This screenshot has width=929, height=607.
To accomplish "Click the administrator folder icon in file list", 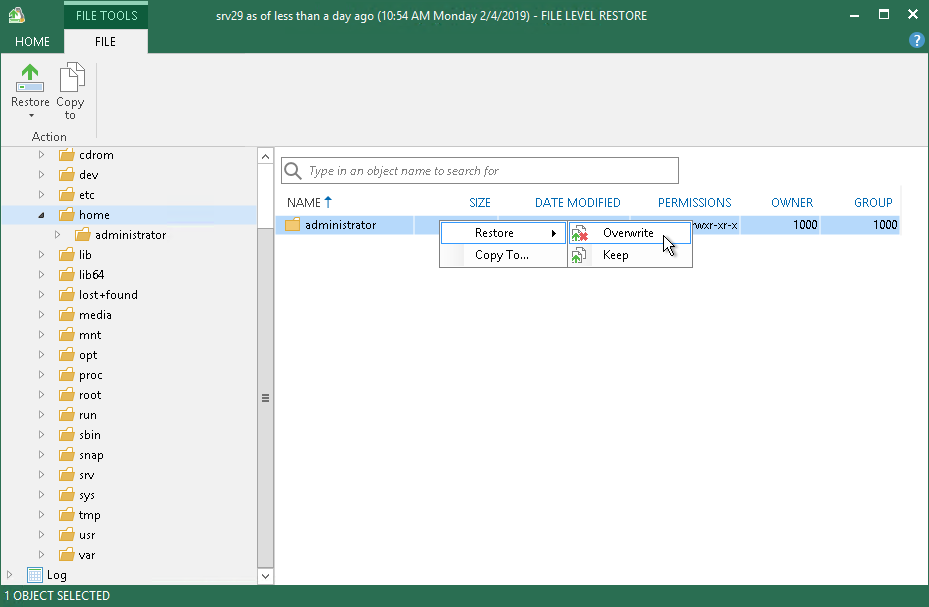I will point(293,225).
